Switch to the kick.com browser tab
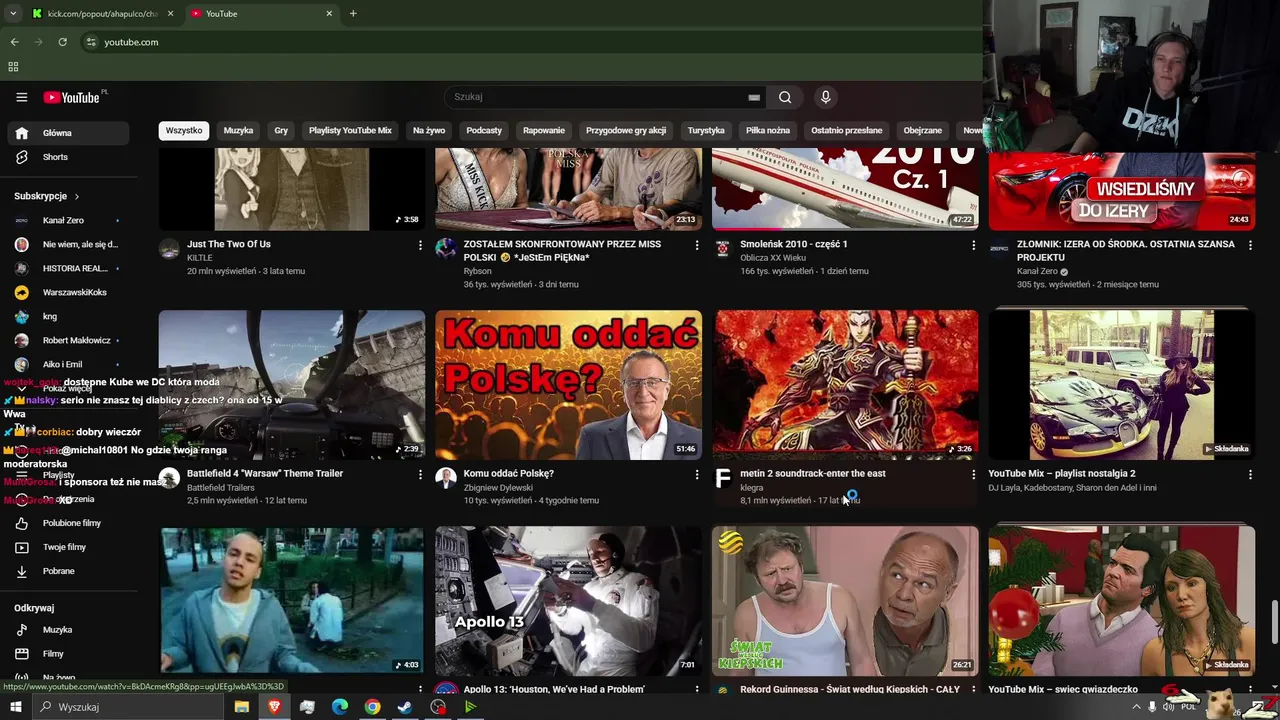 [x=102, y=13]
